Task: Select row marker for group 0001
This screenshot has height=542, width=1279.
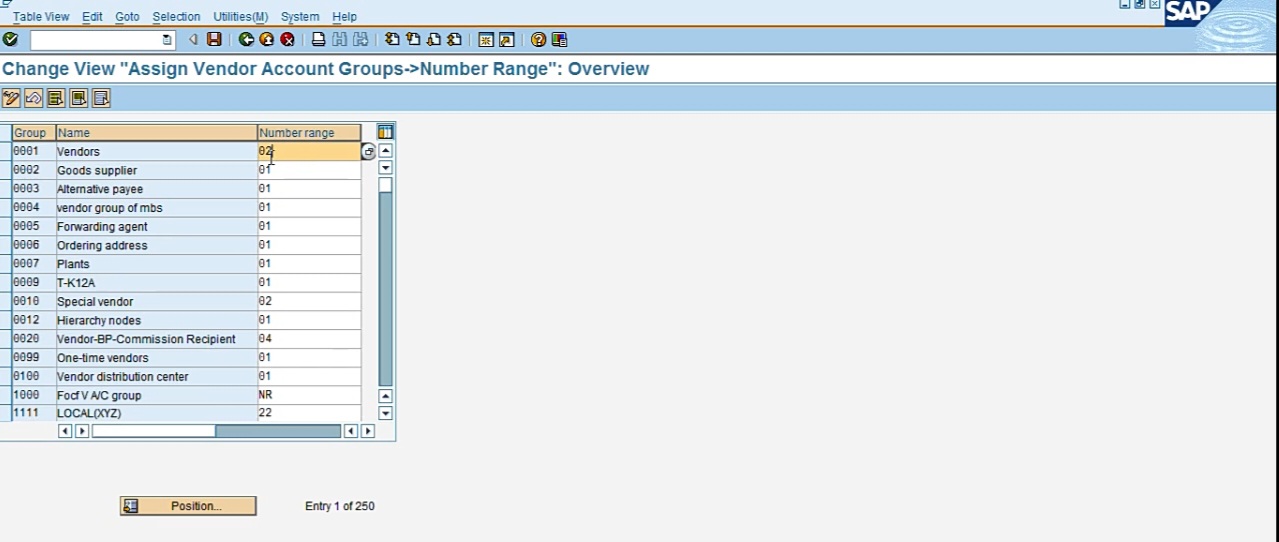Action: (x=5, y=151)
